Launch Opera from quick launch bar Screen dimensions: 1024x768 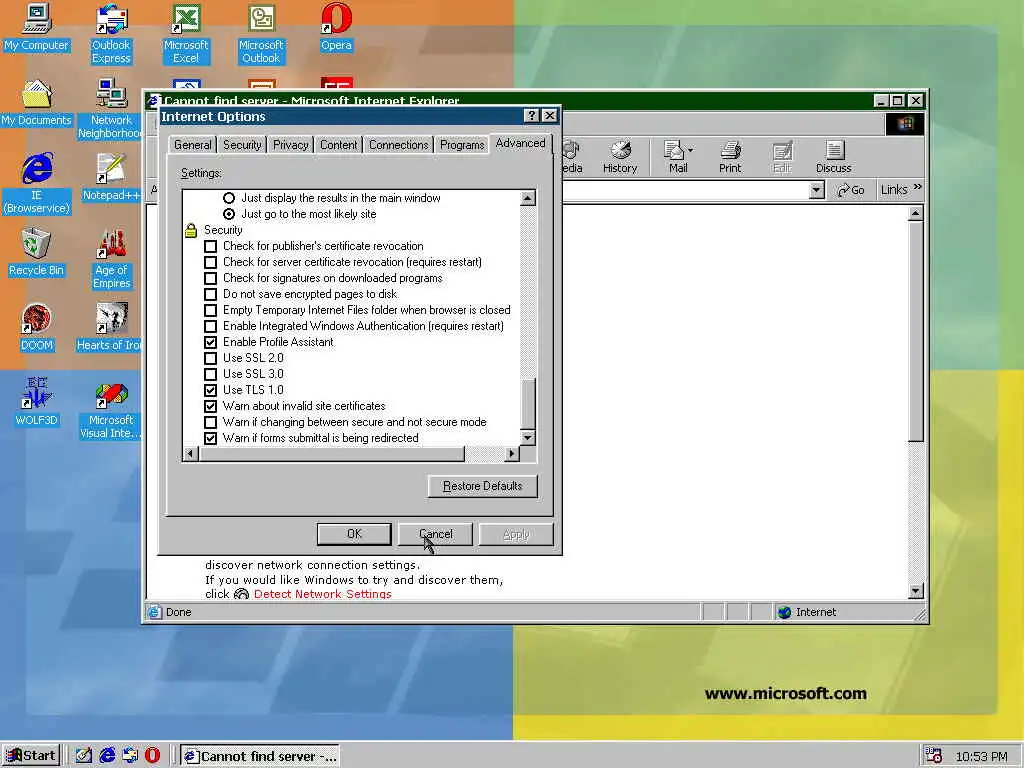tap(152, 756)
